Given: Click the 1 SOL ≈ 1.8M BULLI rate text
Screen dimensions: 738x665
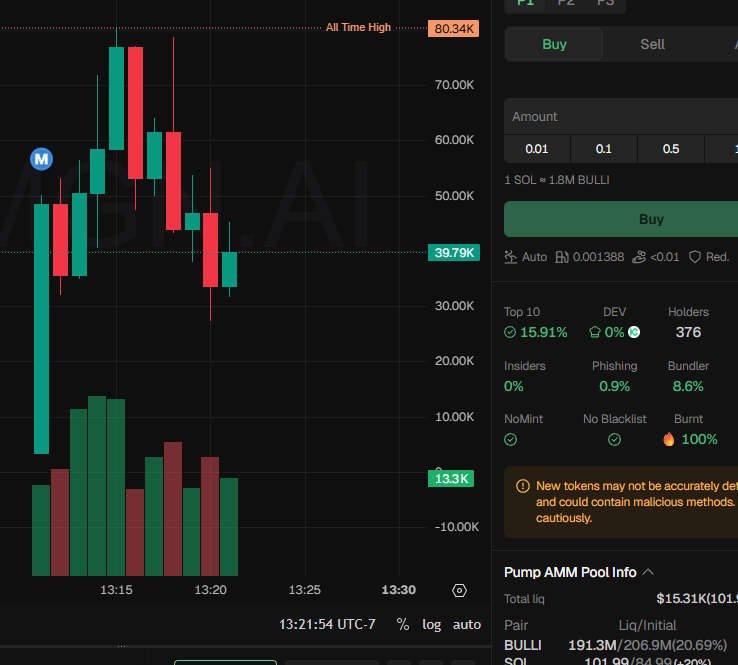Looking at the screenshot, I should 556,180.
